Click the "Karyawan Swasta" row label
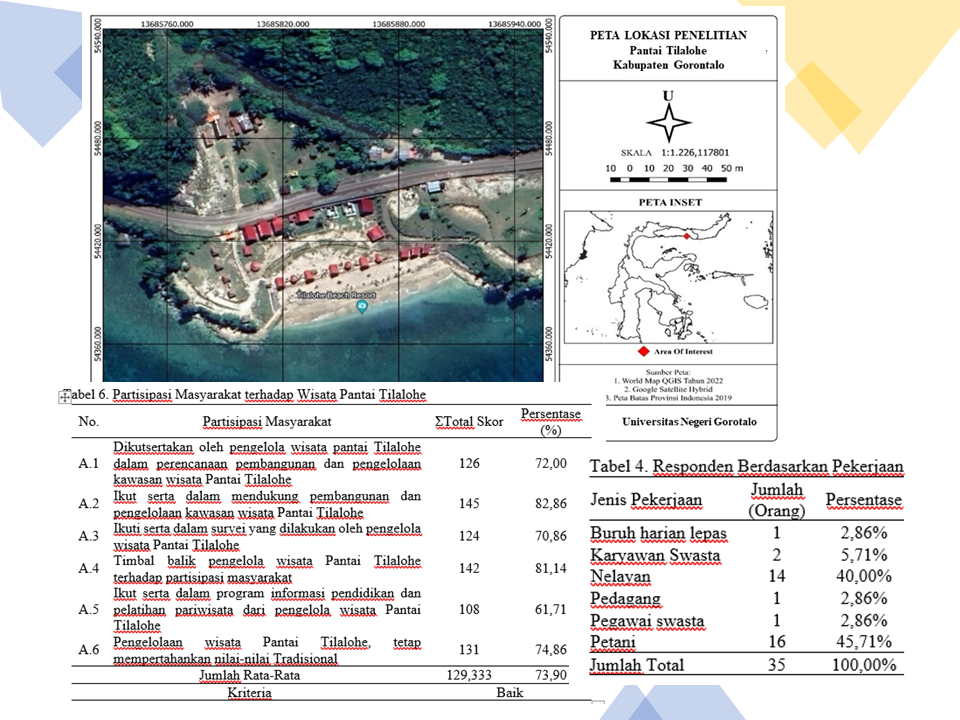 point(655,555)
